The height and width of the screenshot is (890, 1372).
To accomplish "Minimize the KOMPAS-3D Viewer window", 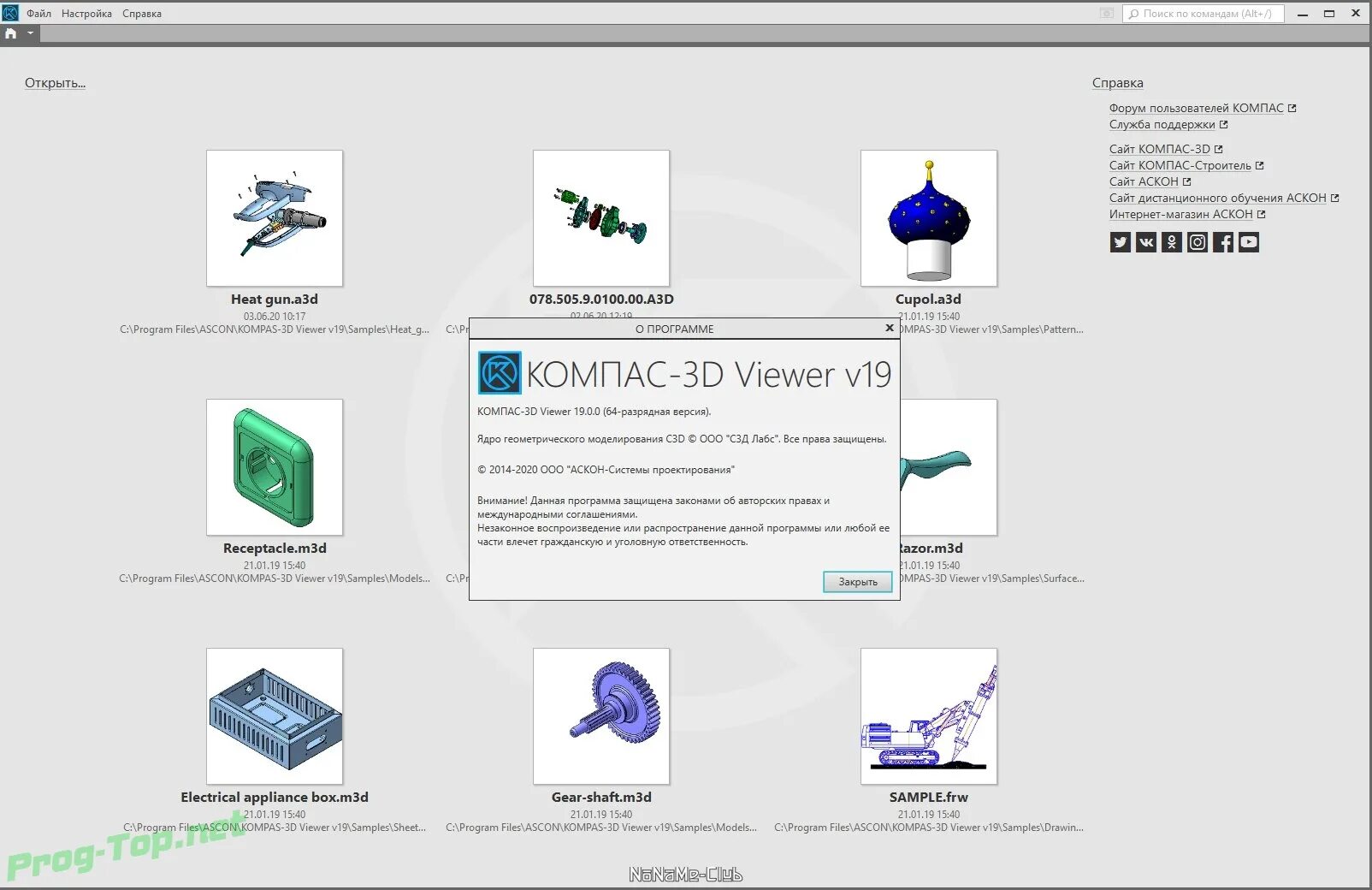I will point(1303,14).
